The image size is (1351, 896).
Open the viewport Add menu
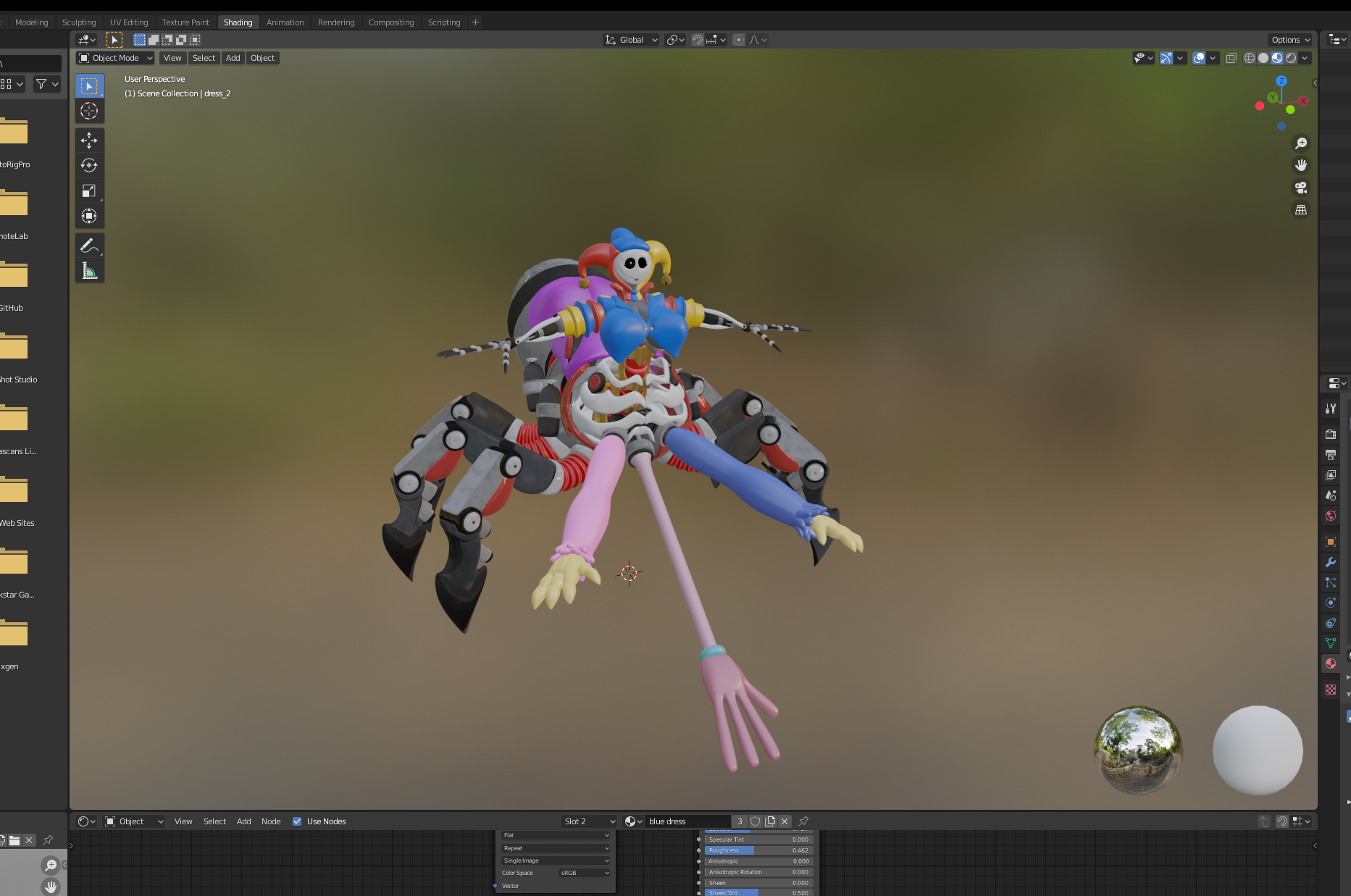233,58
